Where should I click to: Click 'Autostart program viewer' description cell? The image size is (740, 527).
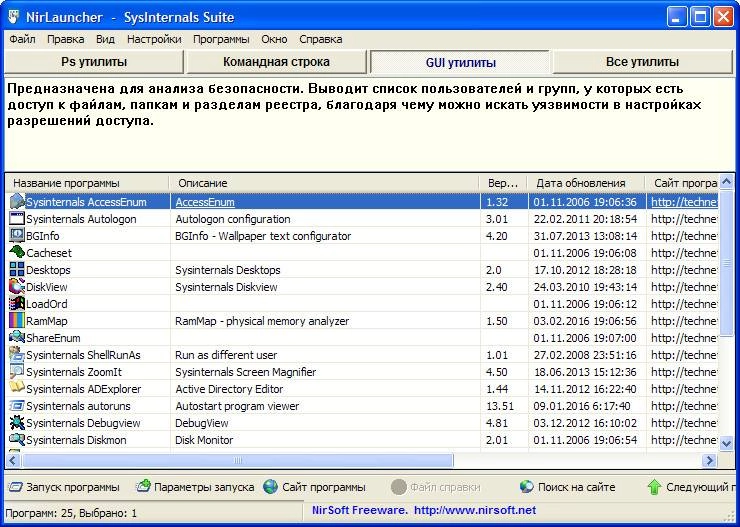pos(237,406)
